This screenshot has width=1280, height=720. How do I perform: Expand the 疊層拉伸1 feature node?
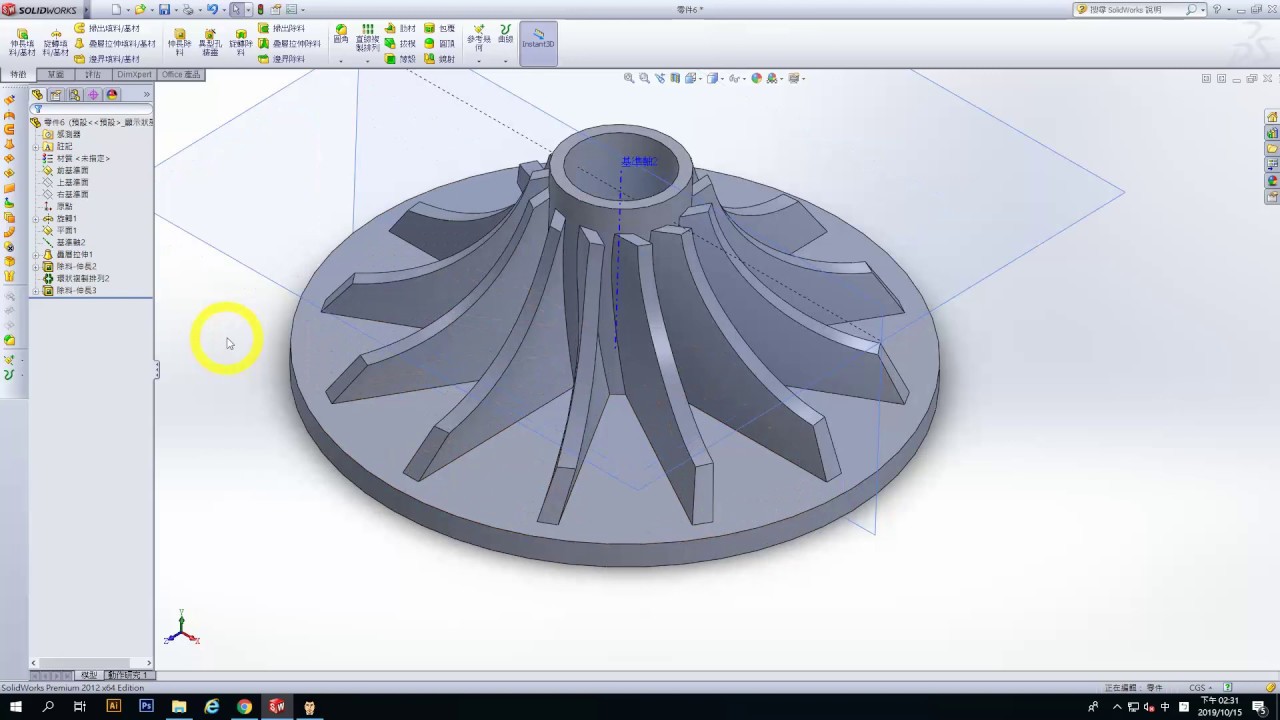[36, 254]
